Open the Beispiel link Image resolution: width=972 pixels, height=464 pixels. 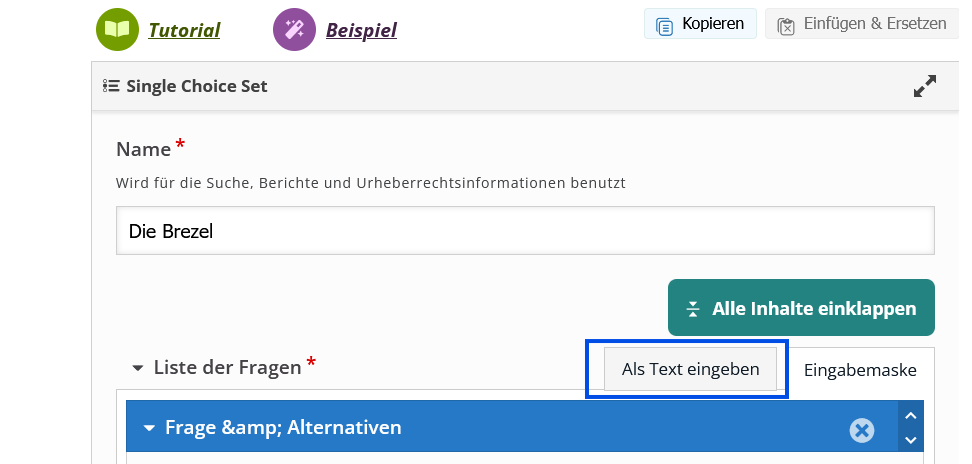361,30
